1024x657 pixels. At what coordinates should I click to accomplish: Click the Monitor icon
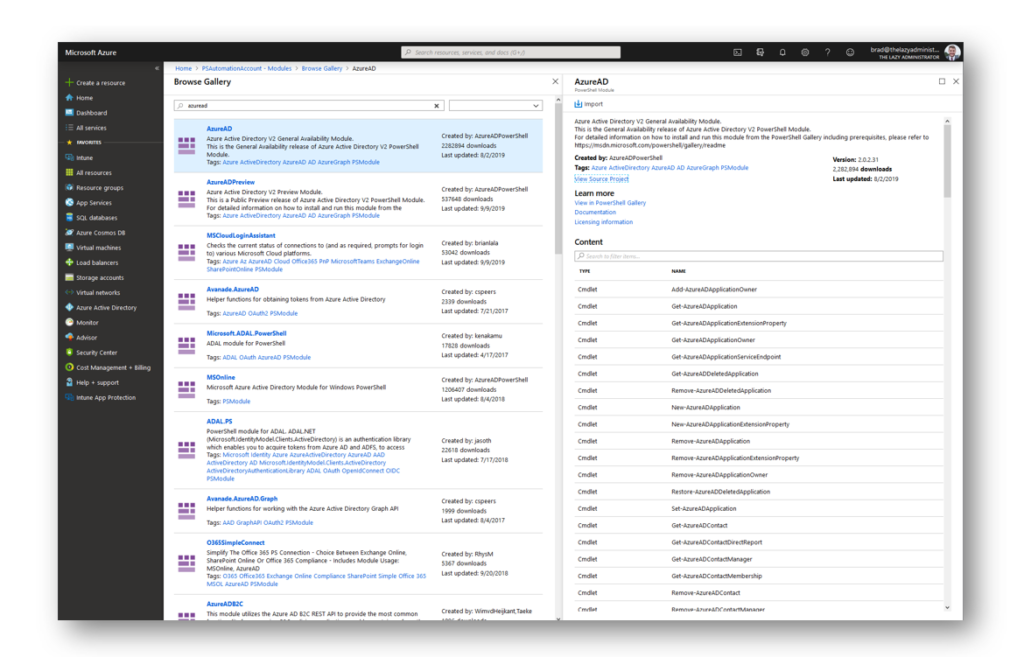coord(69,323)
